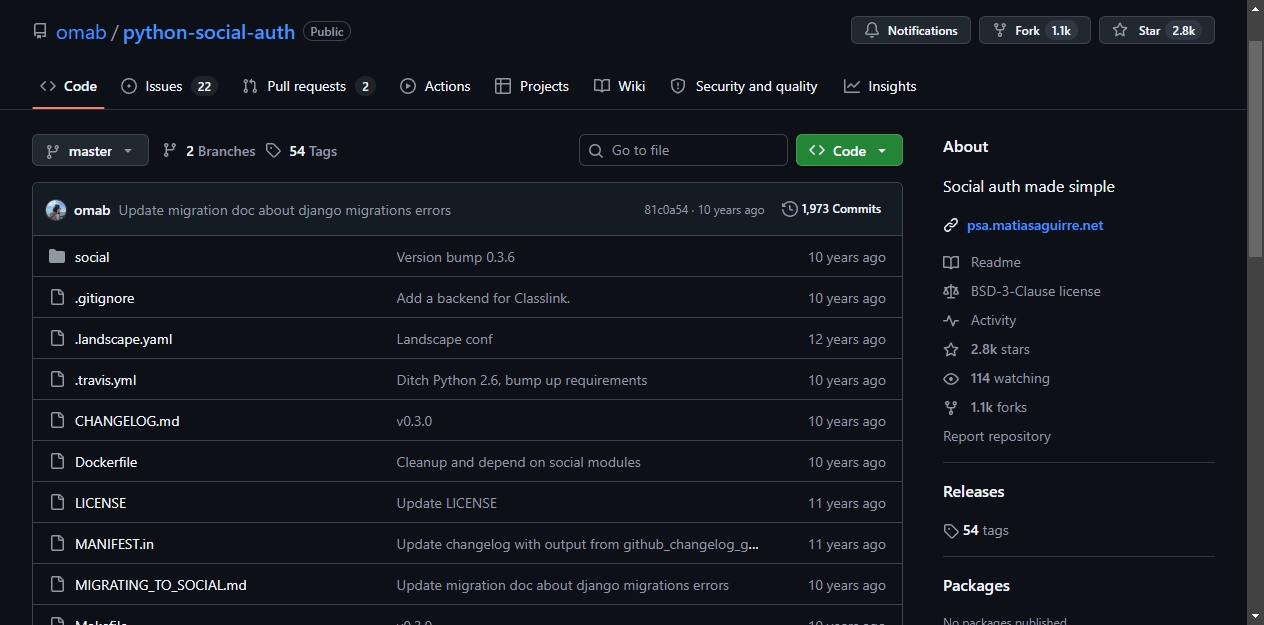Expand the green Code dropdown button
Viewport: 1264px width, 625px height.
click(849, 150)
